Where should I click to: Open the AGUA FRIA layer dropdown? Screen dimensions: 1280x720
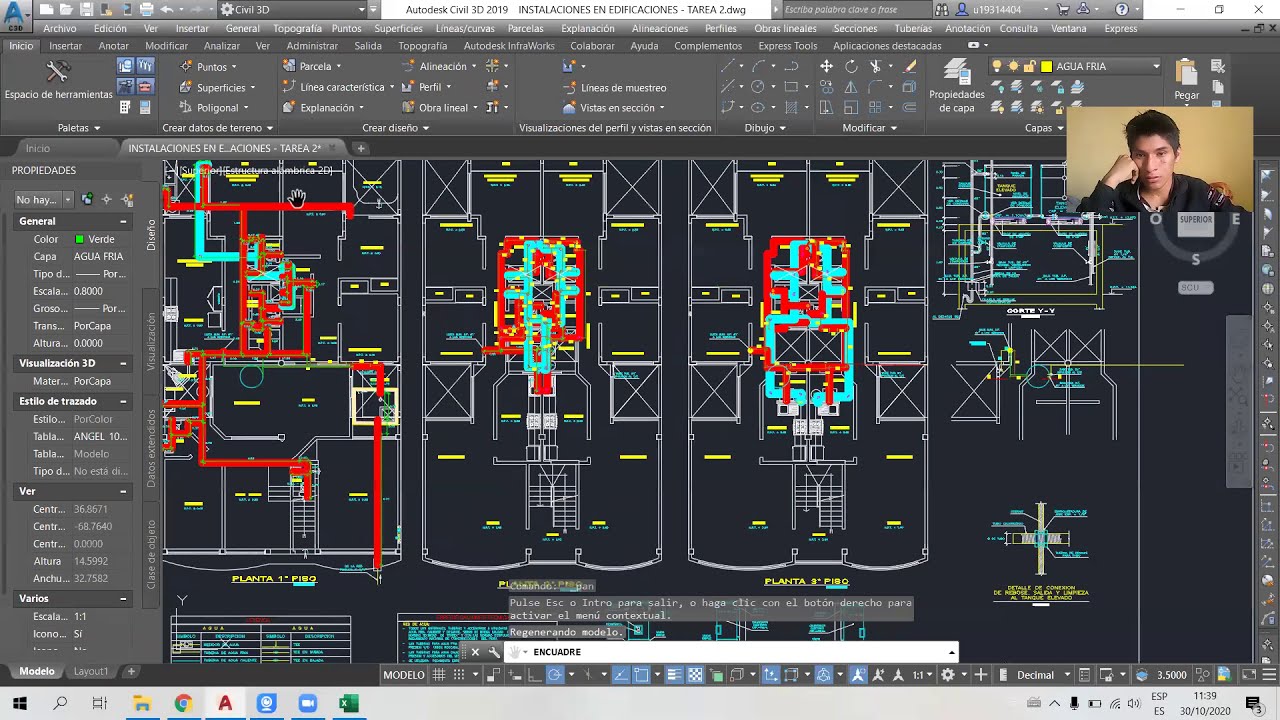click(x=1156, y=66)
